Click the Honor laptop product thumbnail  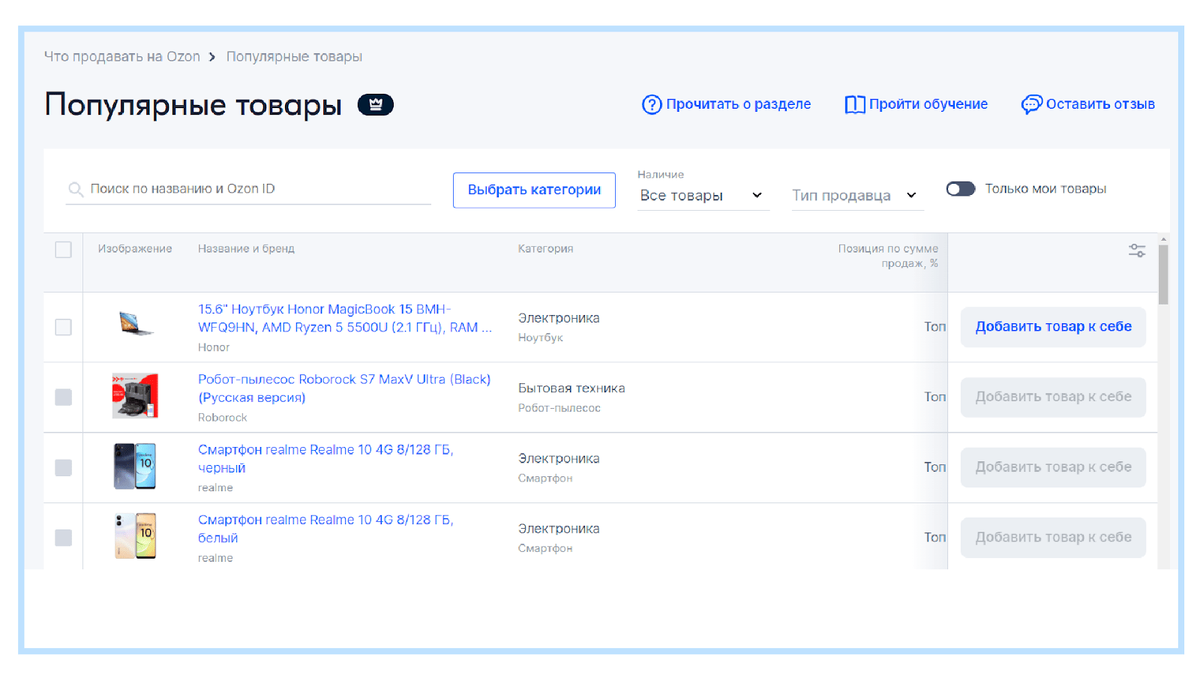point(135,324)
